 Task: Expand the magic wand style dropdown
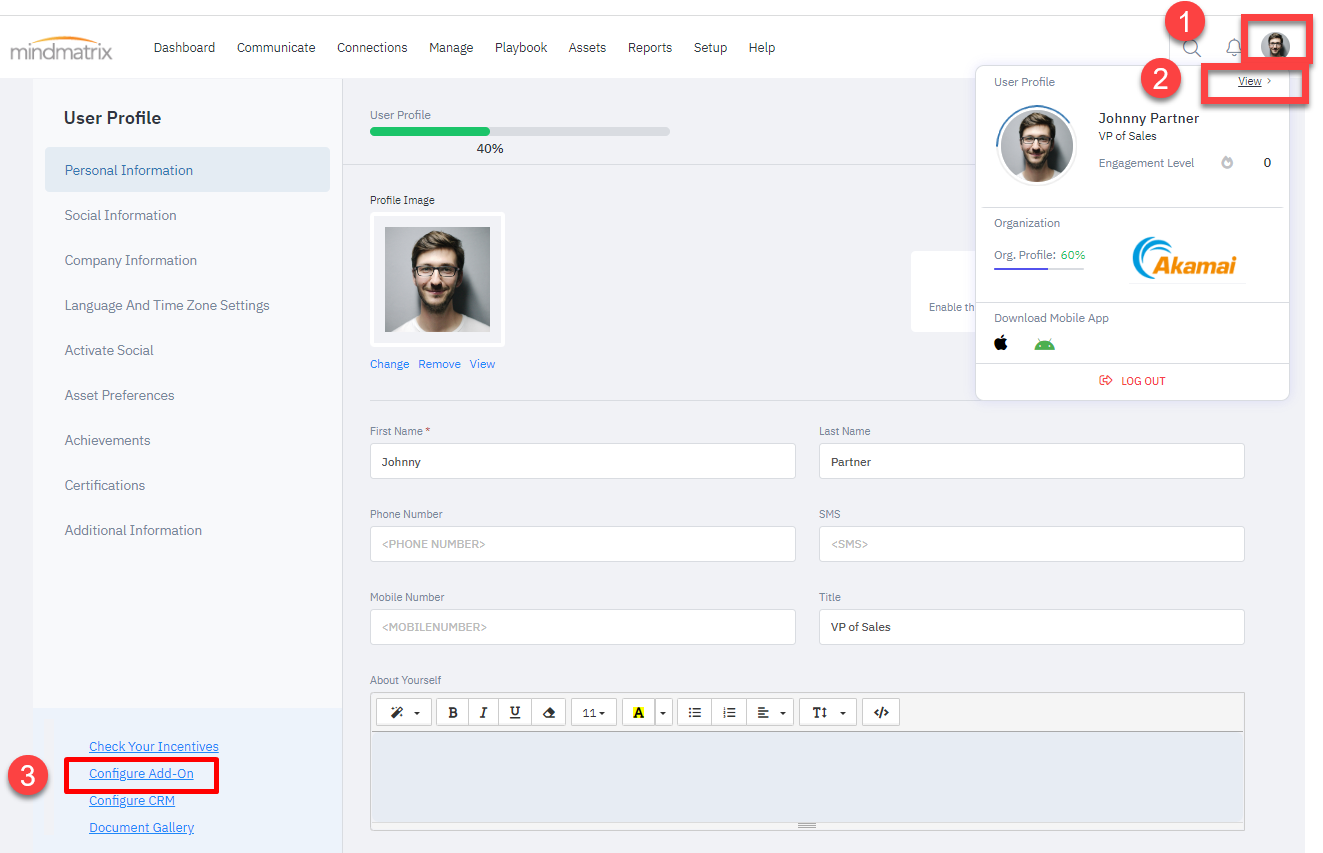(405, 713)
